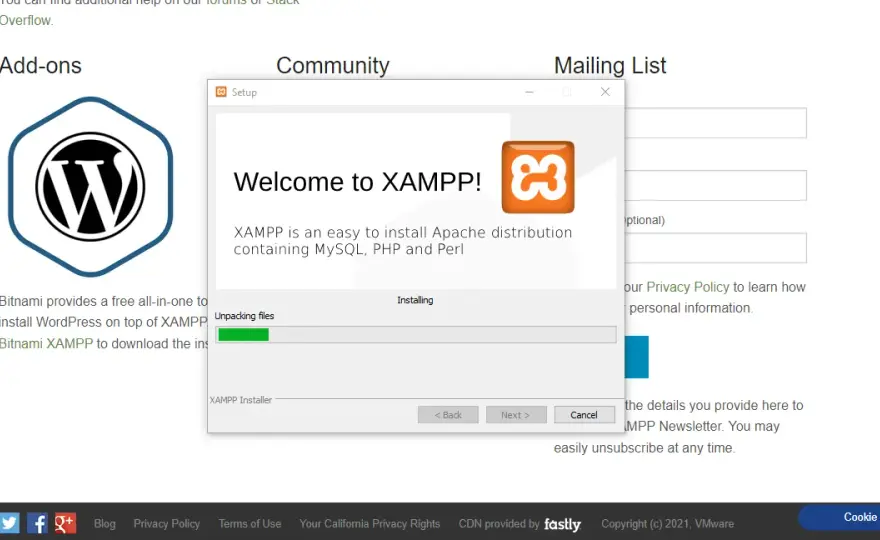Click the 'Welcome to XAMPP!' heading
The width and height of the screenshot is (880, 540).
(358, 182)
